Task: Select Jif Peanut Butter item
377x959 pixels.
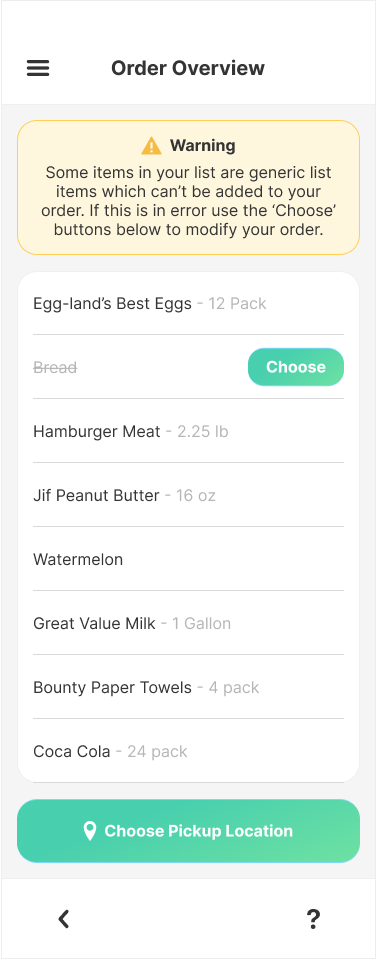Action: tap(188, 495)
